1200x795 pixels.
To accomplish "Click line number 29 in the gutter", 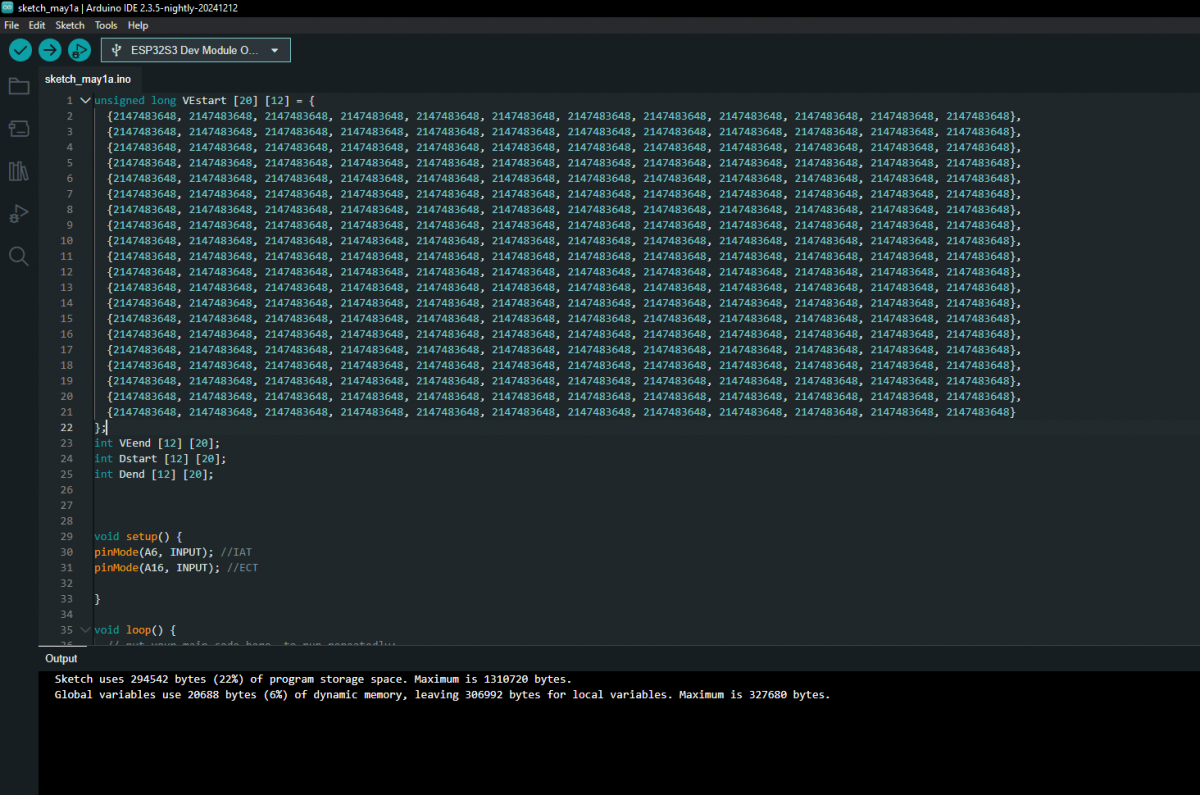I will 66,537.
